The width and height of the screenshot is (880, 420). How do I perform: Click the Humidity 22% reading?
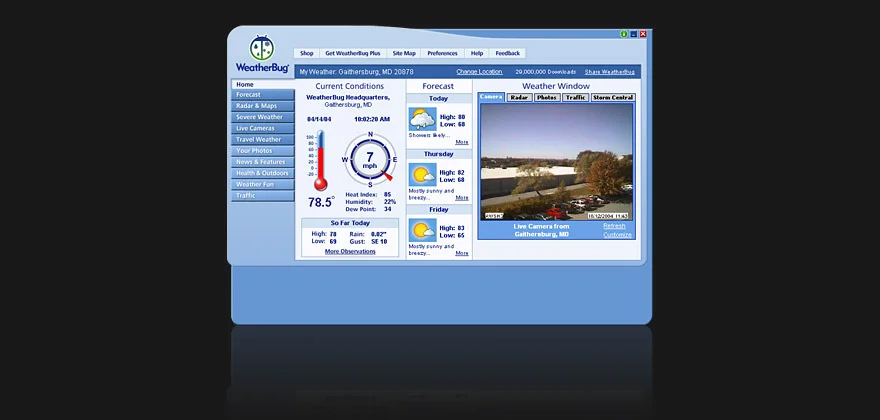pos(370,202)
